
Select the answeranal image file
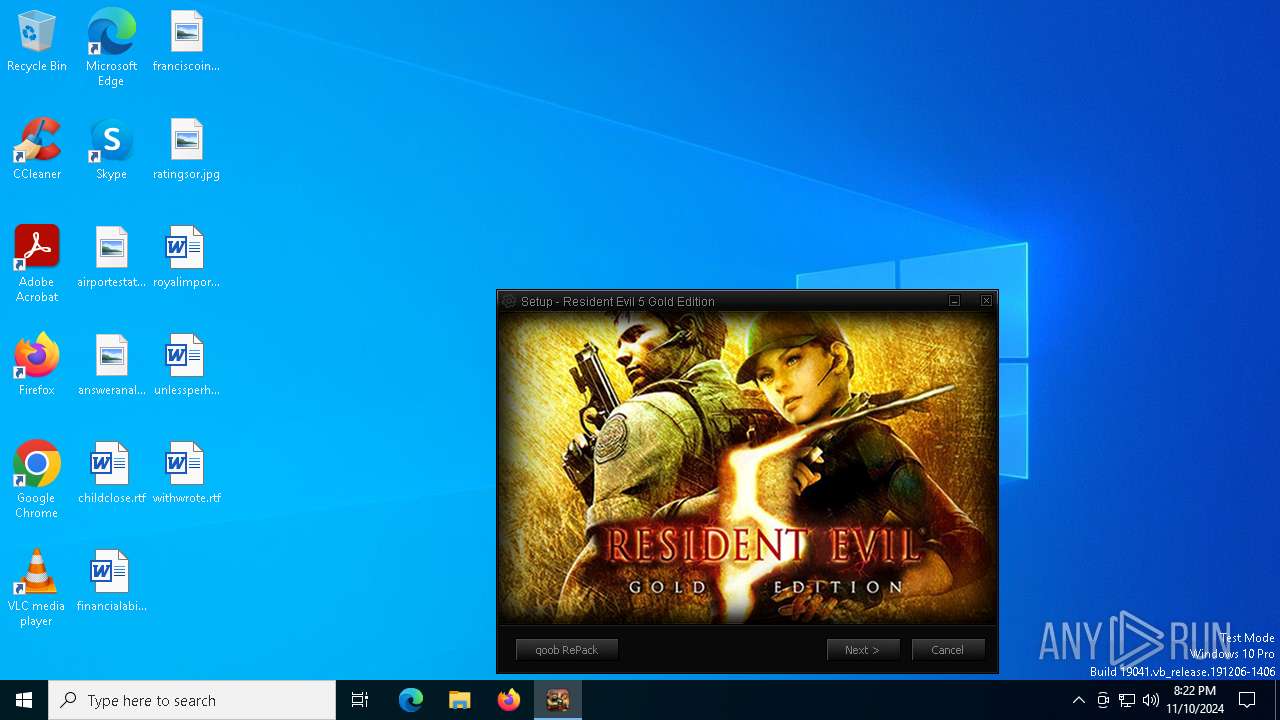click(x=111, y=366)
